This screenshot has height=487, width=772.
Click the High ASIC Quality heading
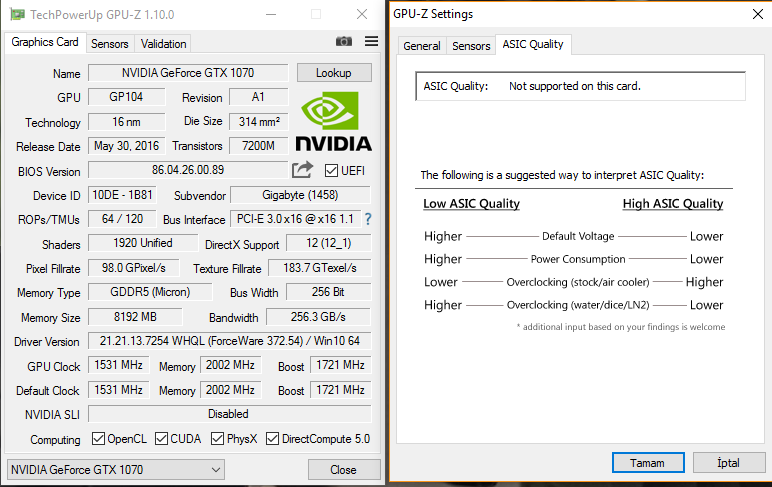point(673,204)
